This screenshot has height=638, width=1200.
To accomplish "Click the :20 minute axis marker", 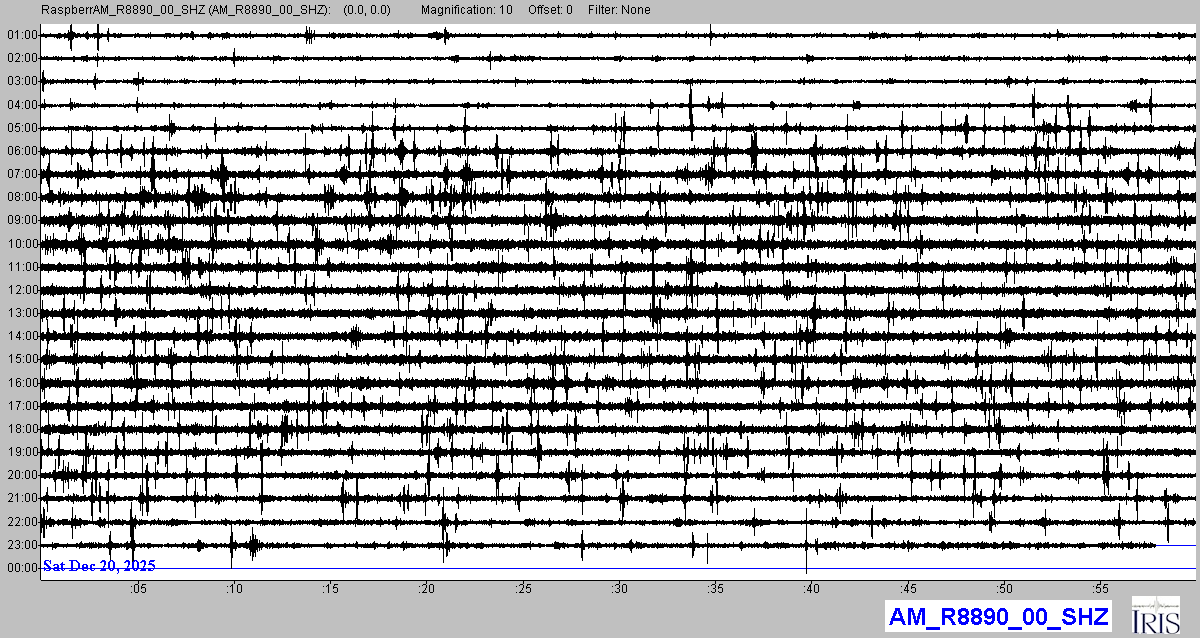I will pos(427,588).
